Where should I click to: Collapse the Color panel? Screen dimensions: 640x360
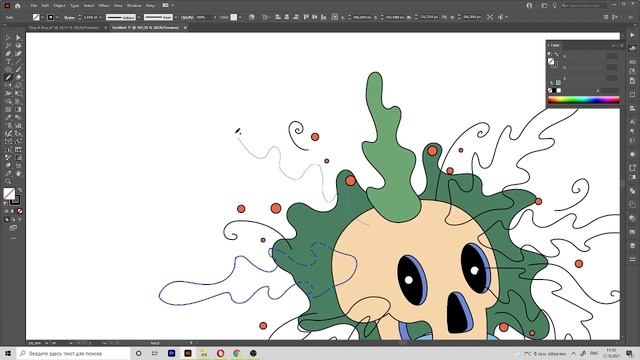[x=613, y=45]
